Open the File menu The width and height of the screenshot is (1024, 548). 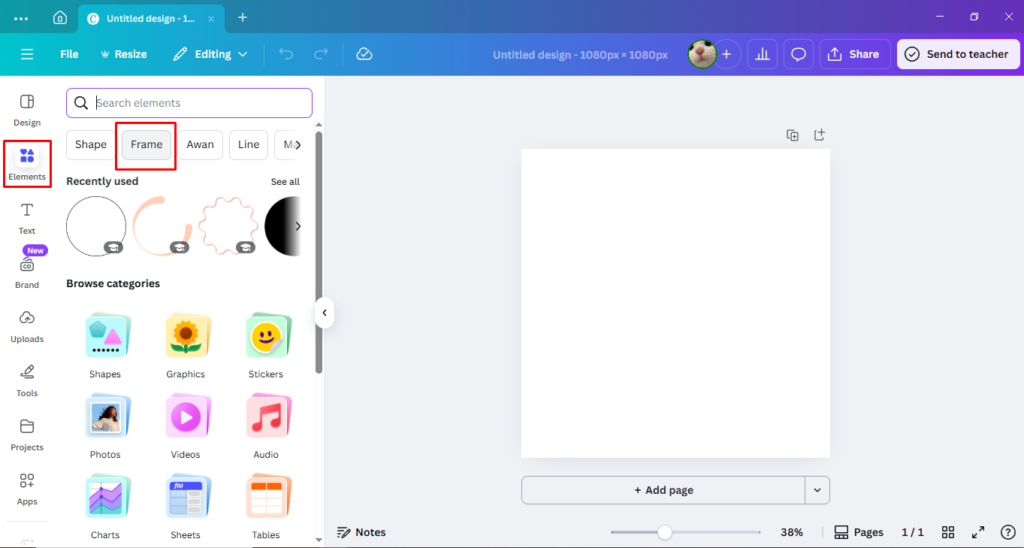pyautogui.click(x=69, y=54)
